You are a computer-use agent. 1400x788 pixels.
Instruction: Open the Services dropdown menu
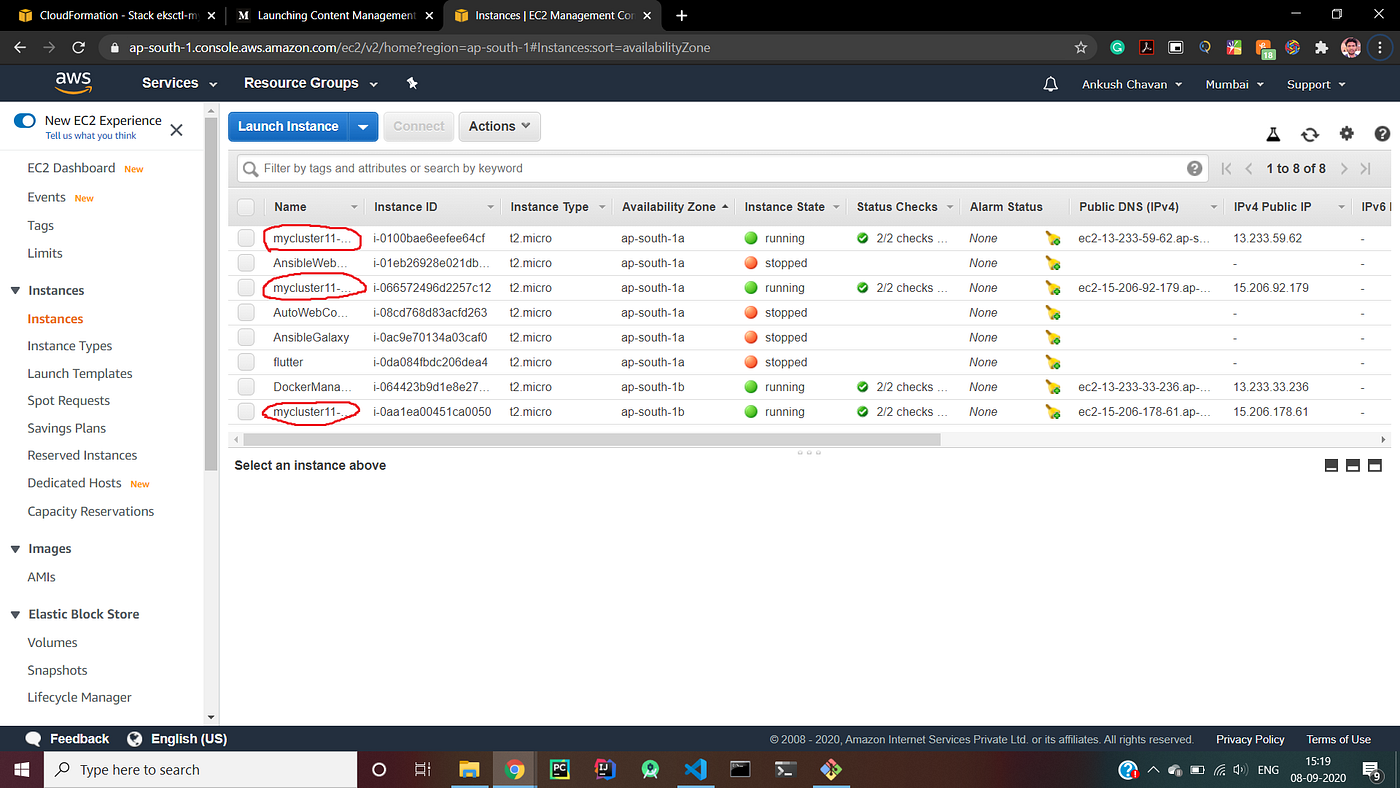[x=178, y=84]
